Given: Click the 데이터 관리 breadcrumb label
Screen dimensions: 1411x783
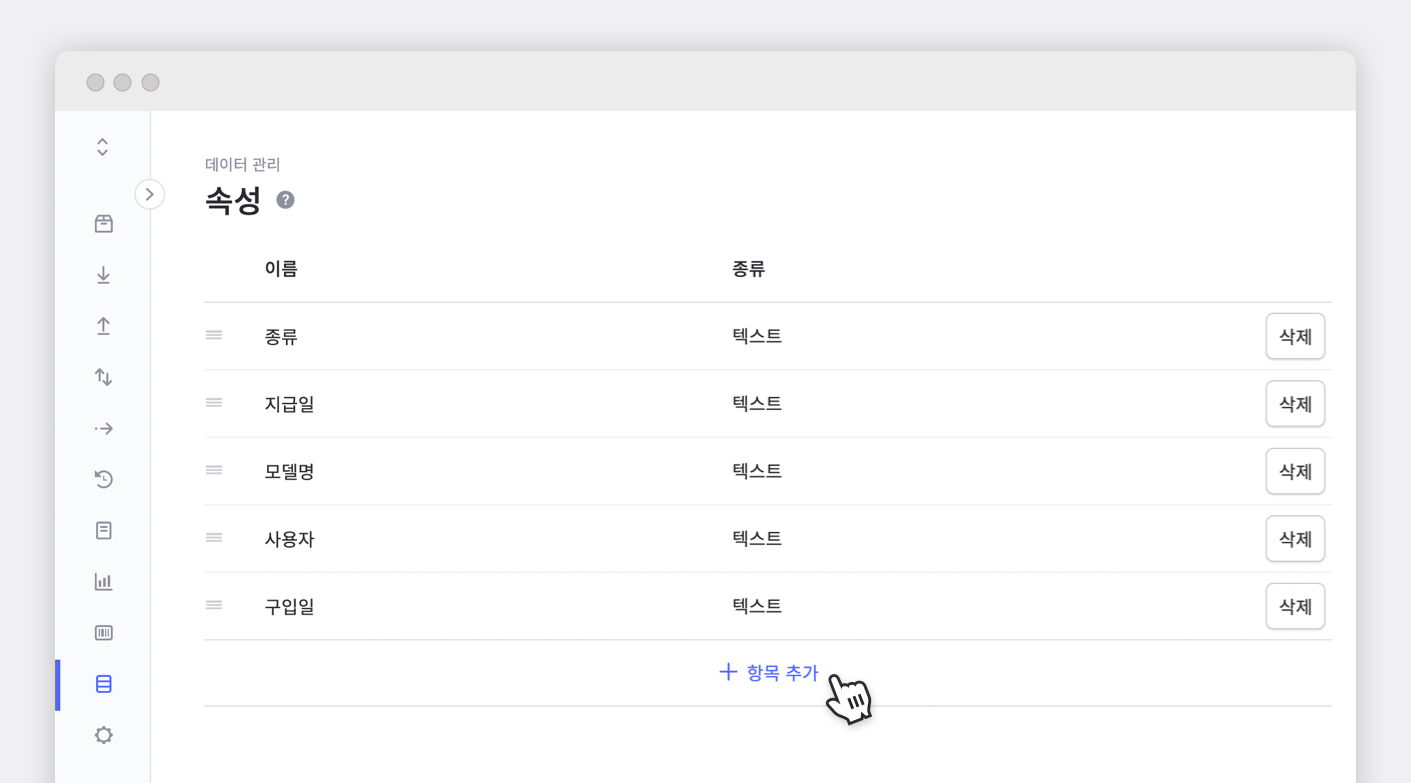Looking at the screenshot, I should click(x=242, y=164).
